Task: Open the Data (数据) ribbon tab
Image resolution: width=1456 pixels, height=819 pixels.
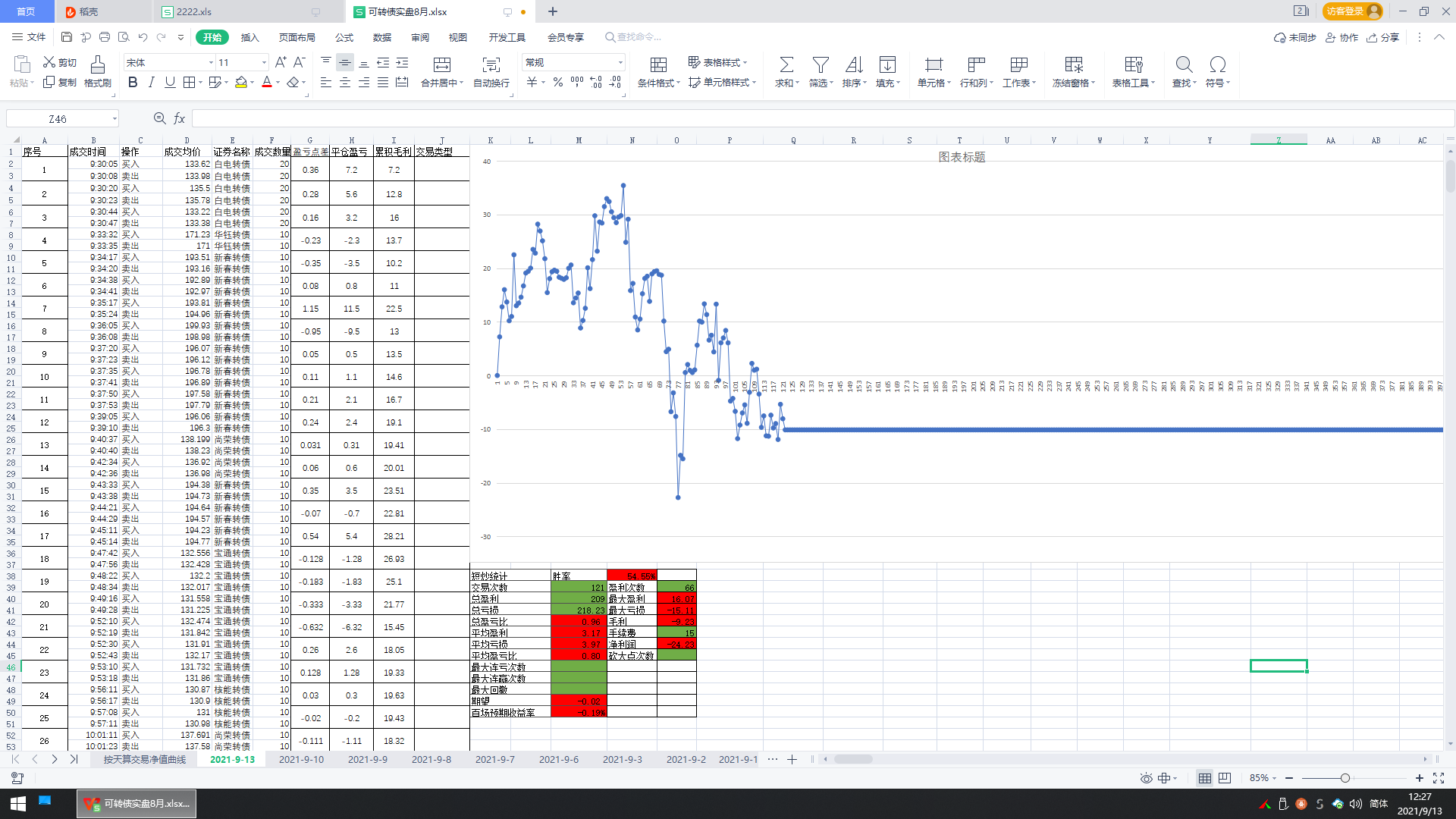Action: pos(382,37)
